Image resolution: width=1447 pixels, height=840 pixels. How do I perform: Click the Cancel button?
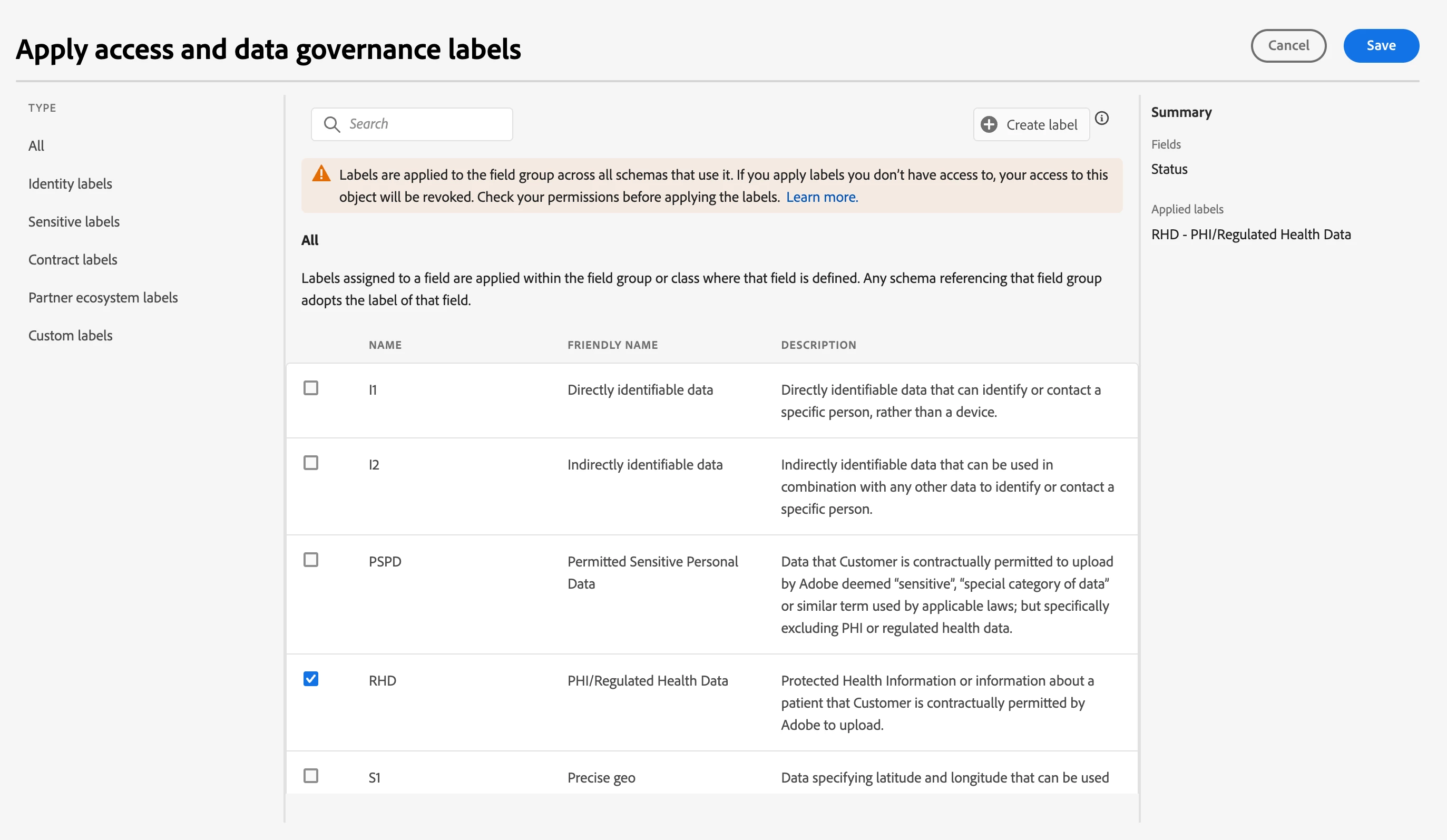(1288, 45)
